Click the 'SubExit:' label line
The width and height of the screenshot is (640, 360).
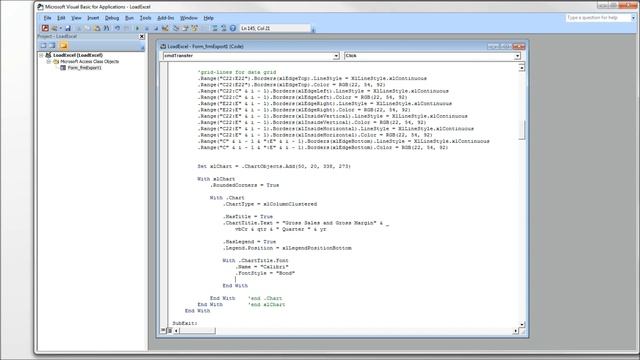point(185,323)
